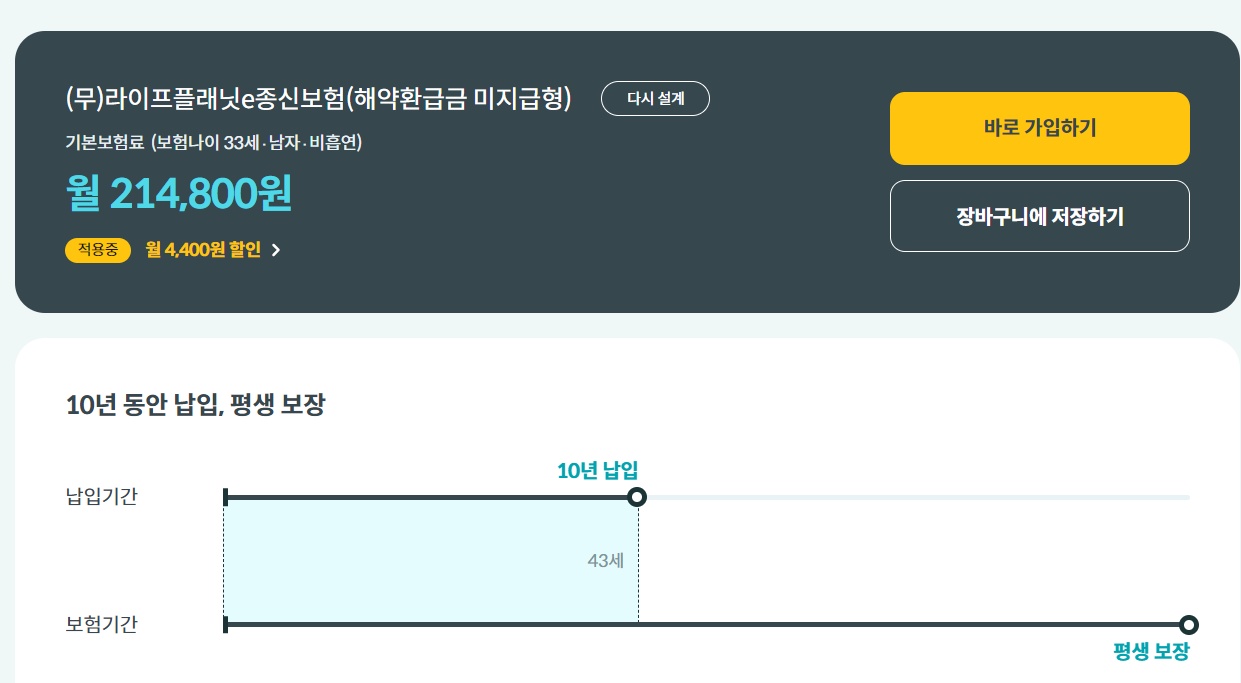
Task: Click the 평생 보장 endpoint marker
Action: click(x=1188, y=625)
